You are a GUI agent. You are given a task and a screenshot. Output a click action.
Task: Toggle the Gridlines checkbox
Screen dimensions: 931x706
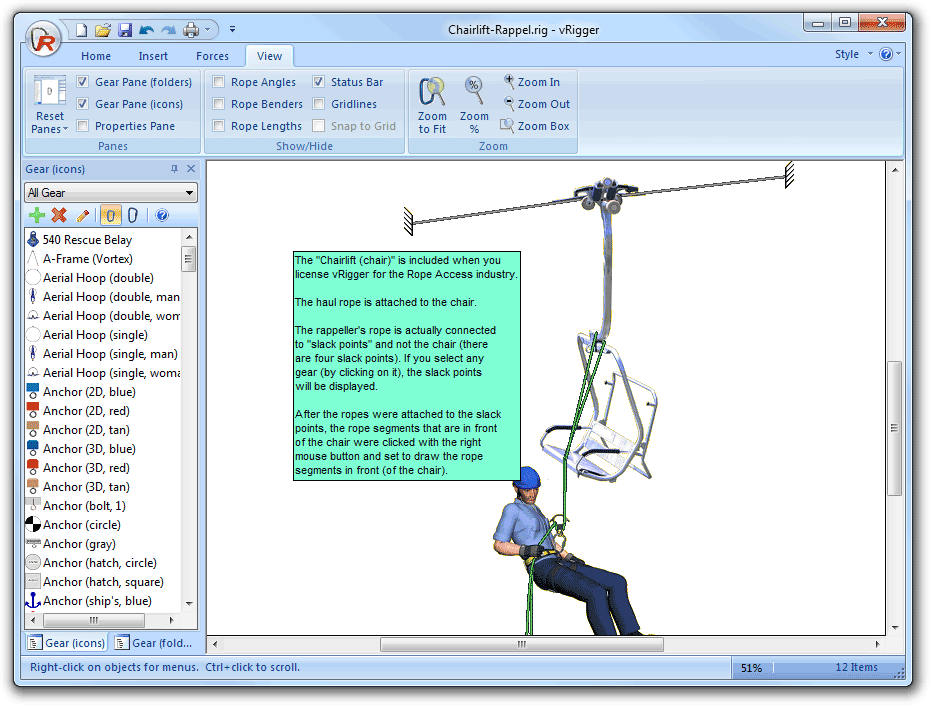(x=319, y=104)
